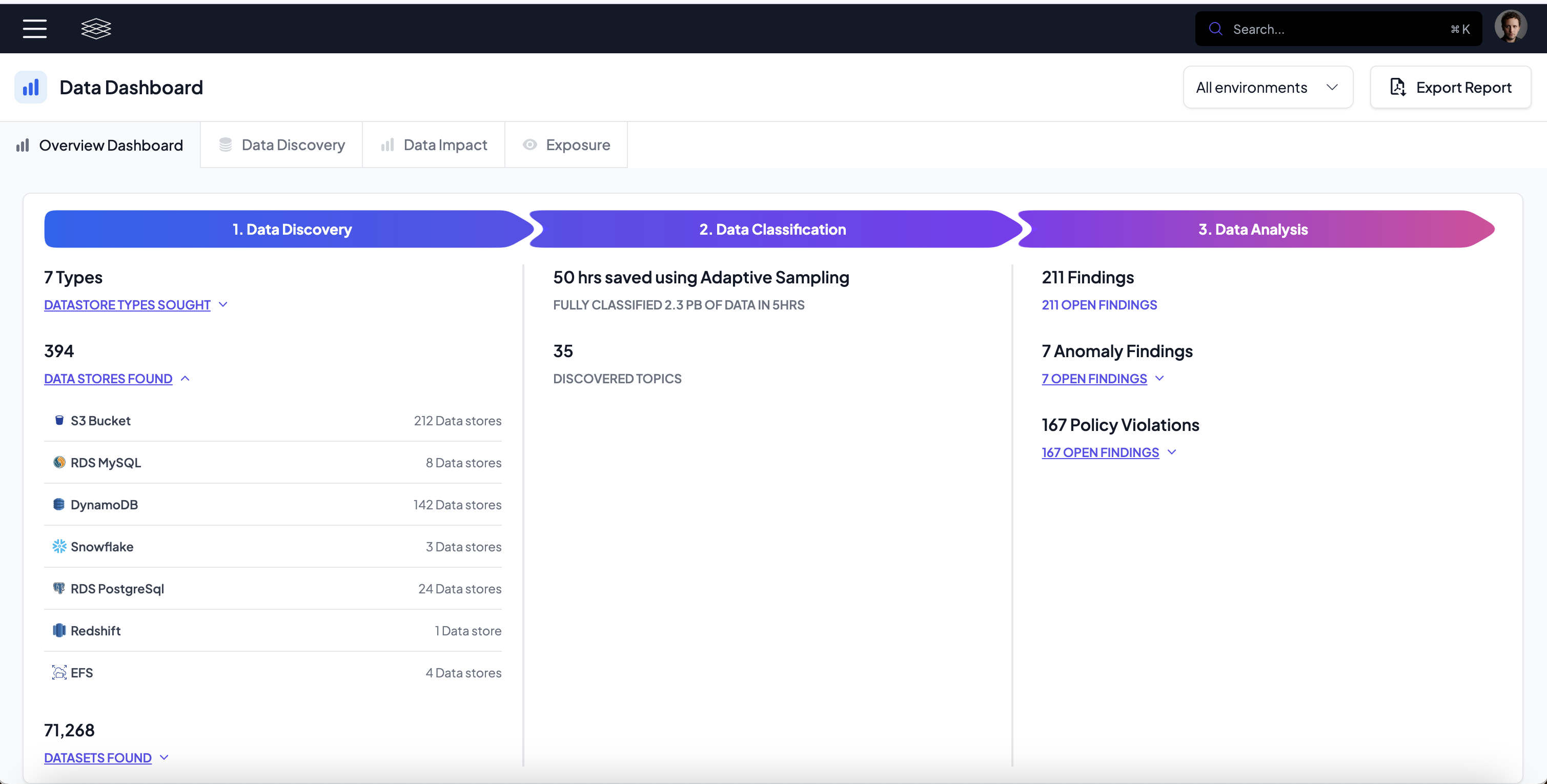The image size is (1547, 784).
Task: Click the '394' data stores value
Action: coord(59,351)
